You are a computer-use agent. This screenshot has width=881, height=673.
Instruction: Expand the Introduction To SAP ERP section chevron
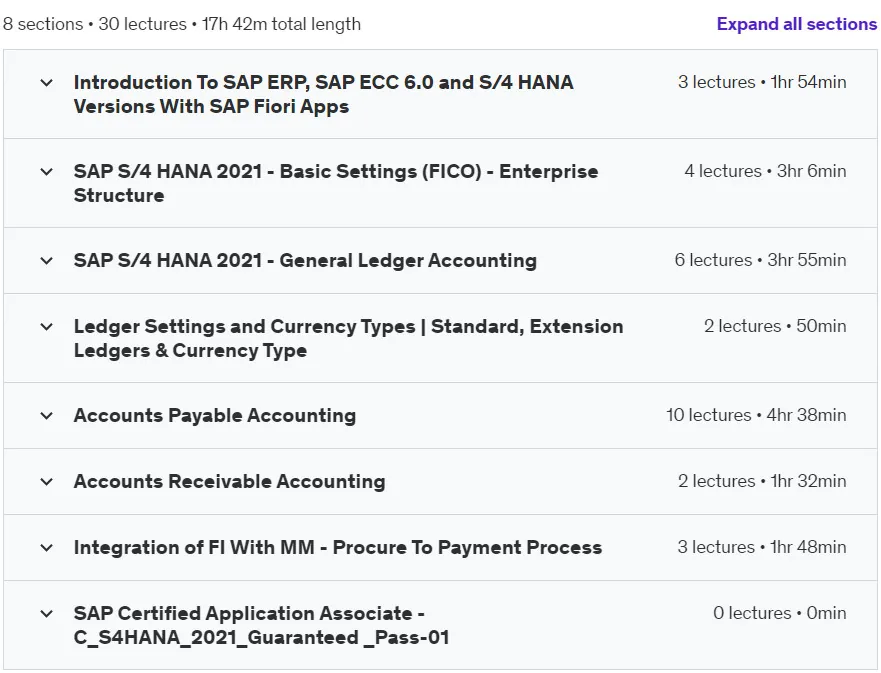(x=47, y=83)
